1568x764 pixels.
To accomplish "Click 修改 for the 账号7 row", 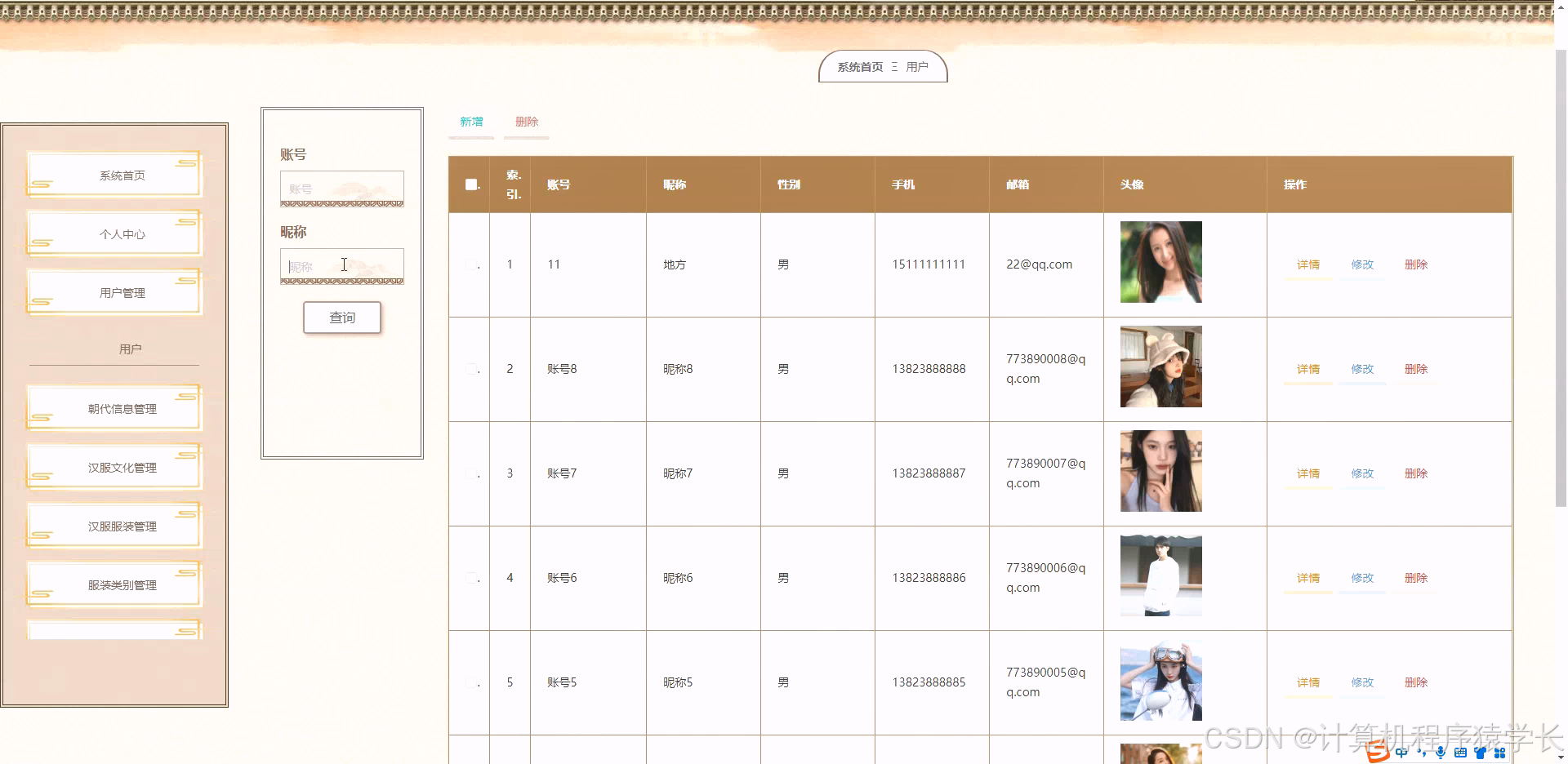I will point(1362,473).
